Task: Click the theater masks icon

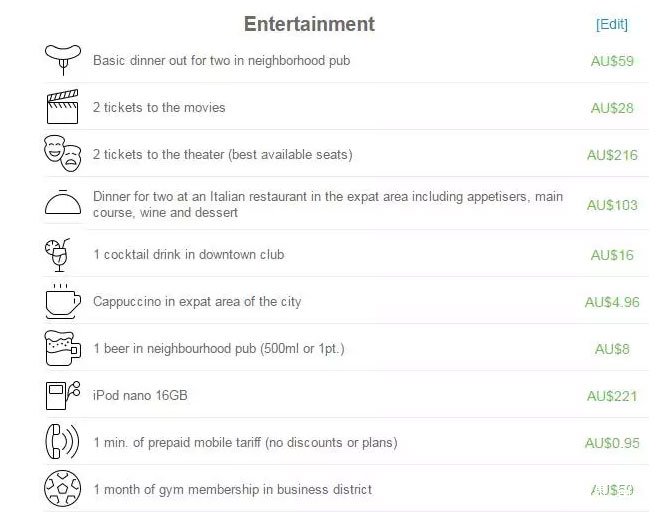Action: click(x=62, y=153)
